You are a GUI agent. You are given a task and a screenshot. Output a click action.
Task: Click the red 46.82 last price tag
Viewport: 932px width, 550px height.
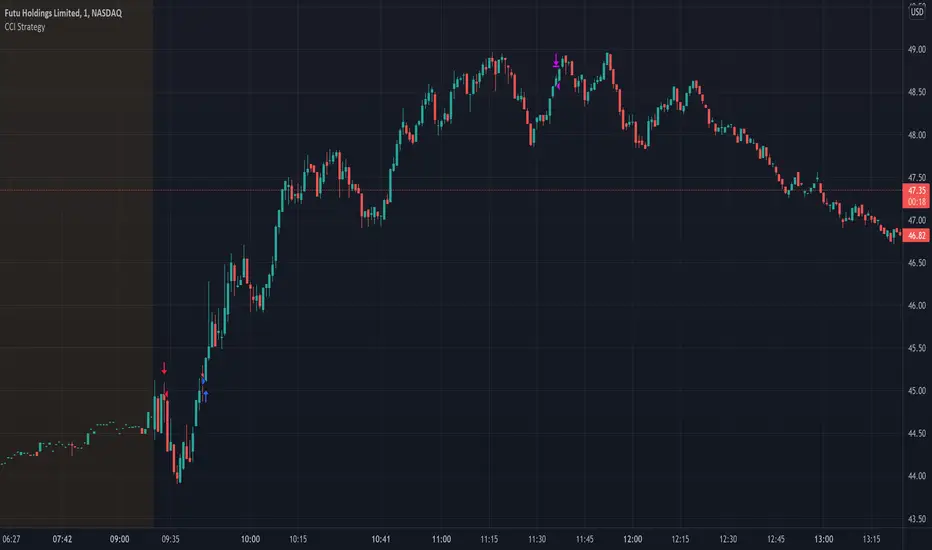(x=915, y=233)
